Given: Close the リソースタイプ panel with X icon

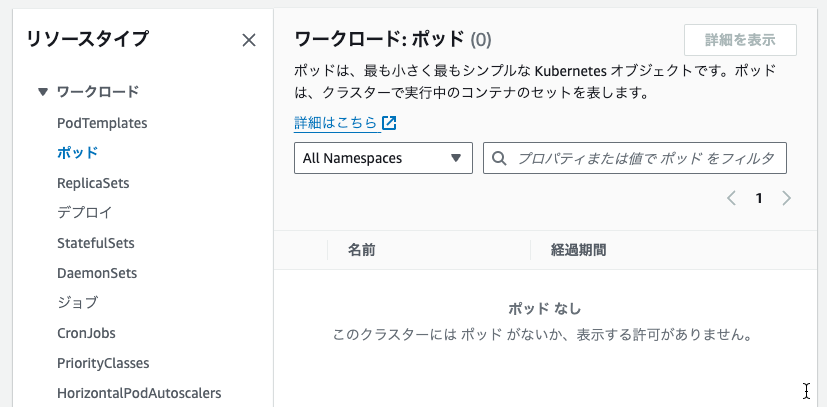Looking at the screenshot, I should (x=248, y=40).
